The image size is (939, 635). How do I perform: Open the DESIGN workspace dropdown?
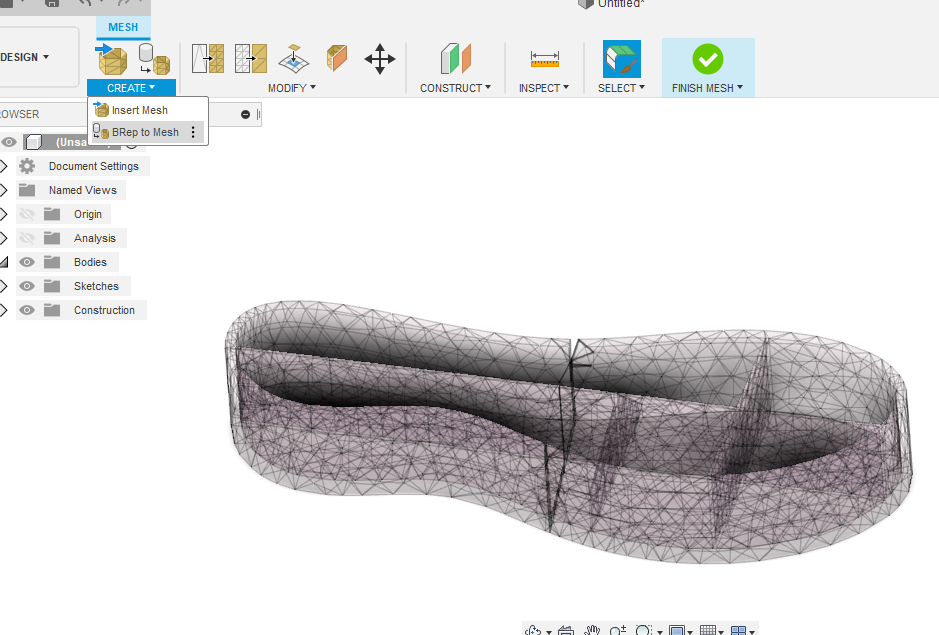coord(25,57)
